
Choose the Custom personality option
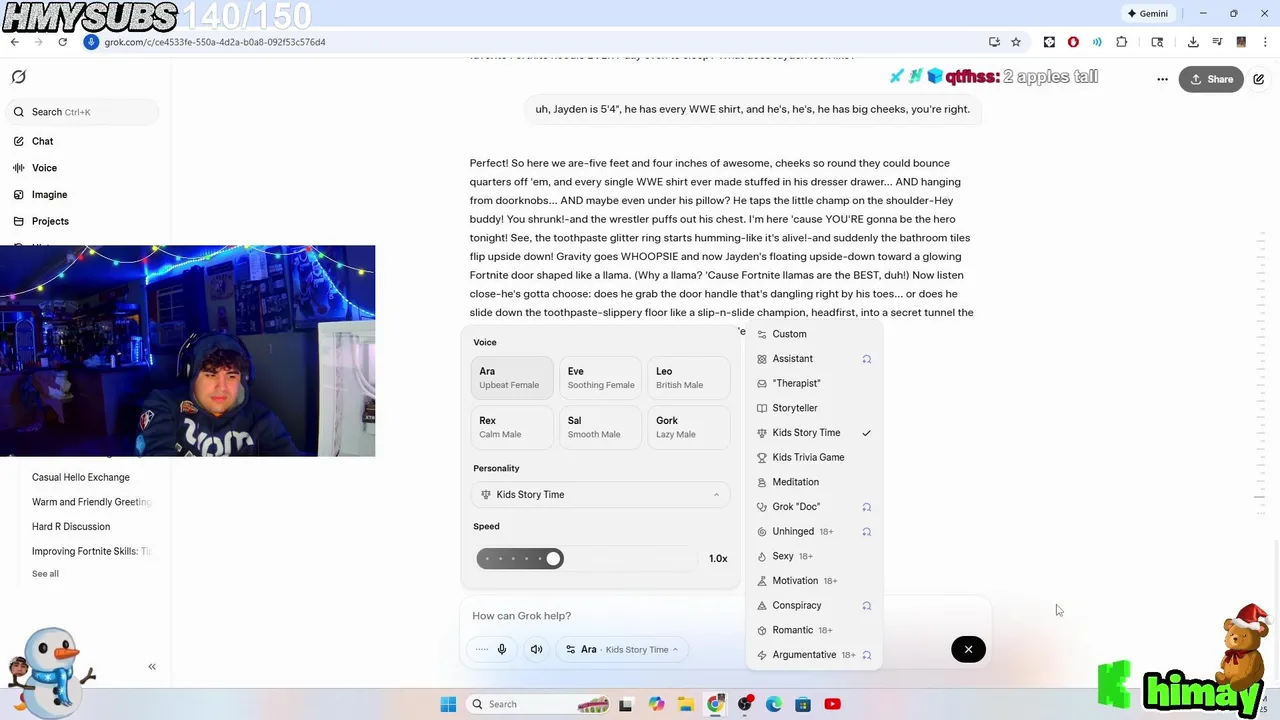tap(814, 334)
